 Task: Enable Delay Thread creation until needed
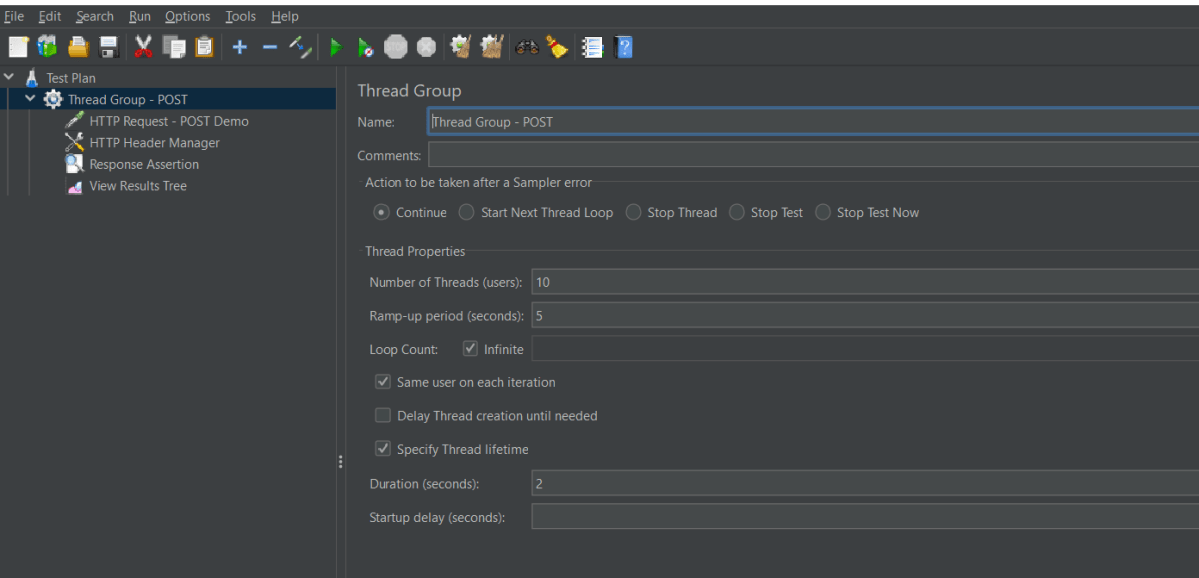point(383,416)
